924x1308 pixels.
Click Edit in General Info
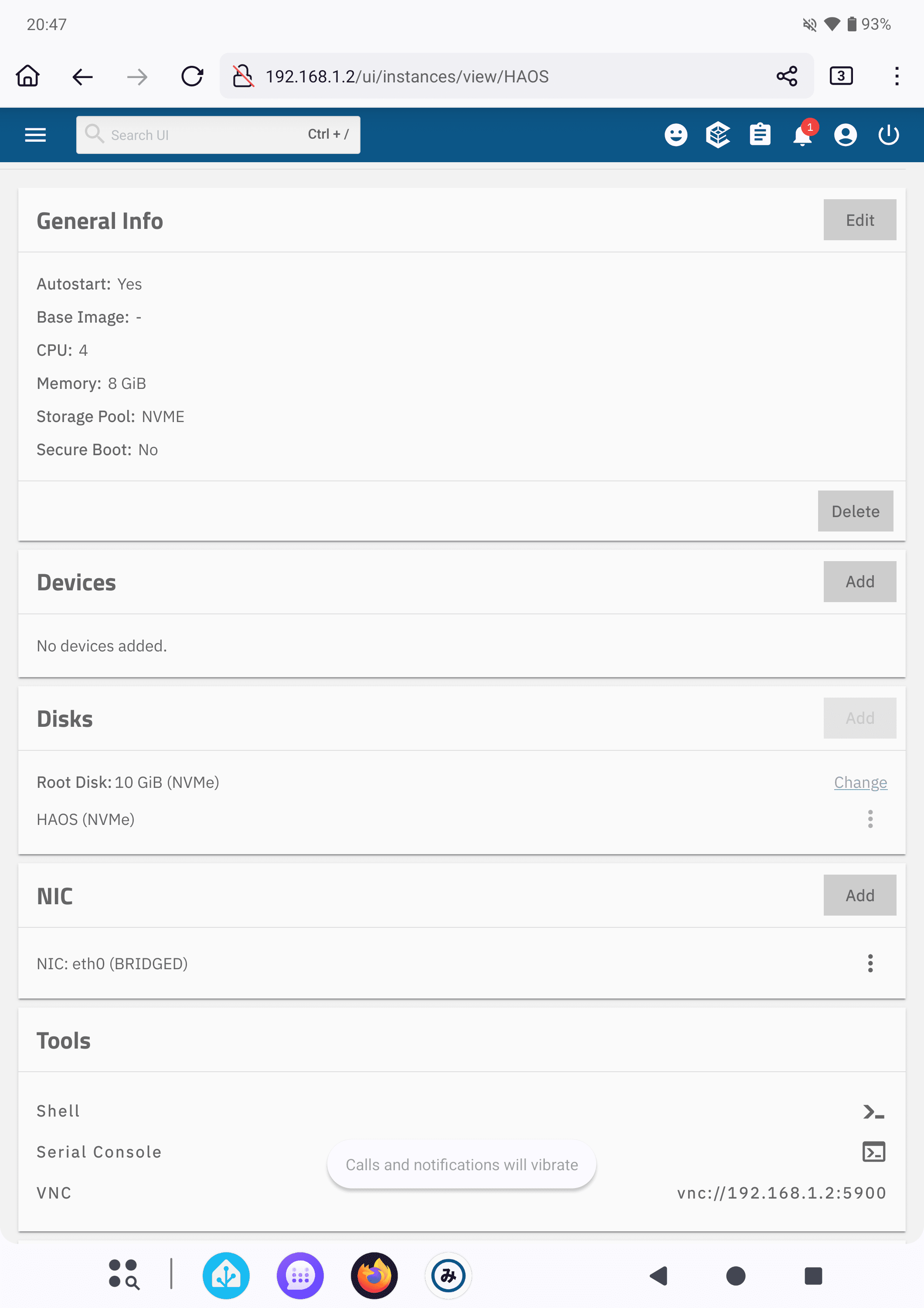point(859,220)
